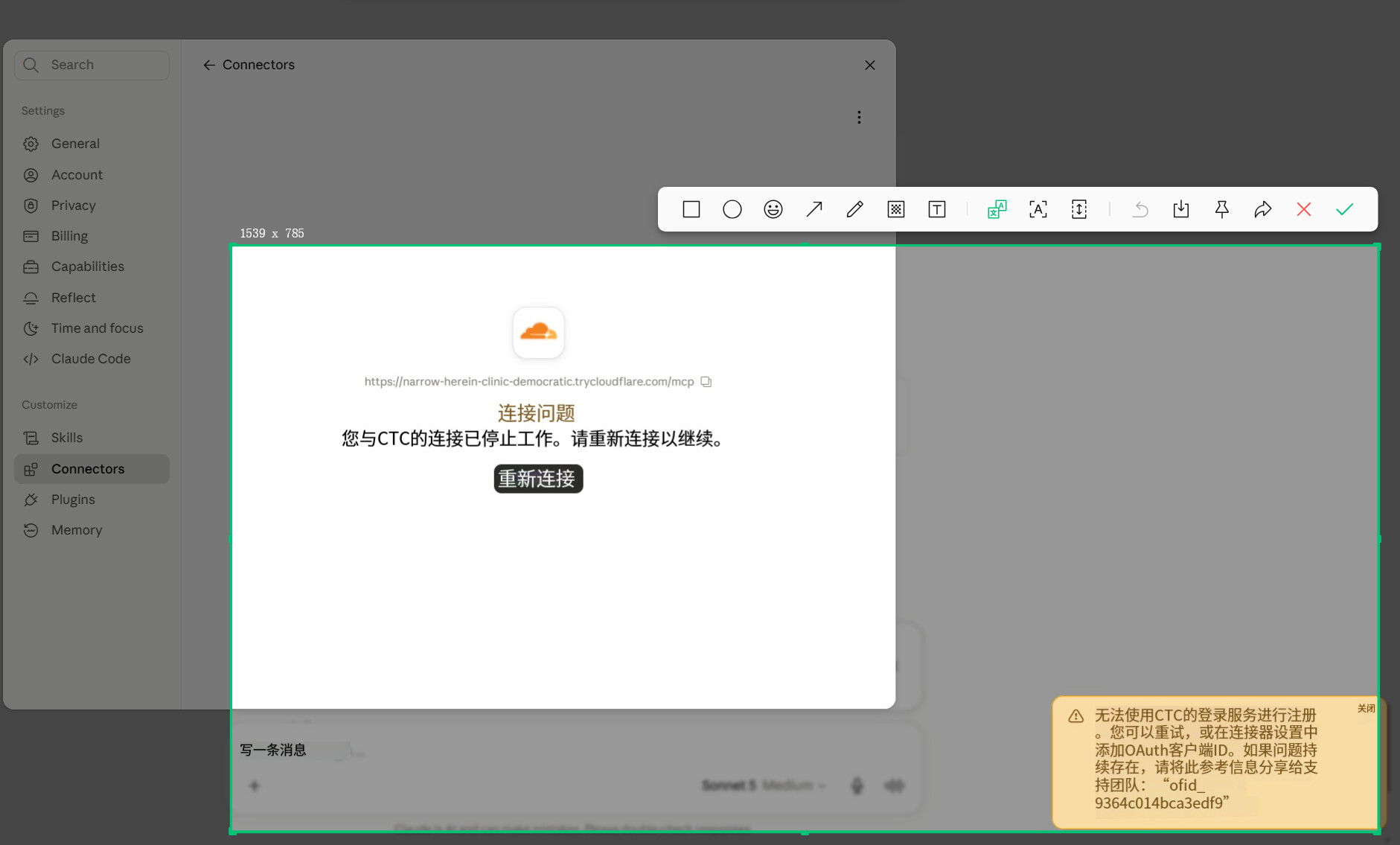Open the Plugins section

(92, 500)
